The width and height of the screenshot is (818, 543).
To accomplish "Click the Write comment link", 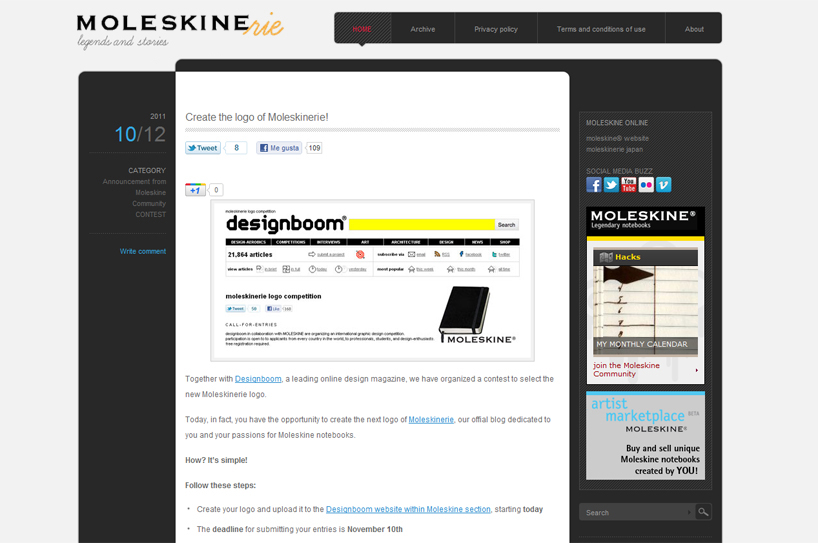I will click(x=143, y=251).
